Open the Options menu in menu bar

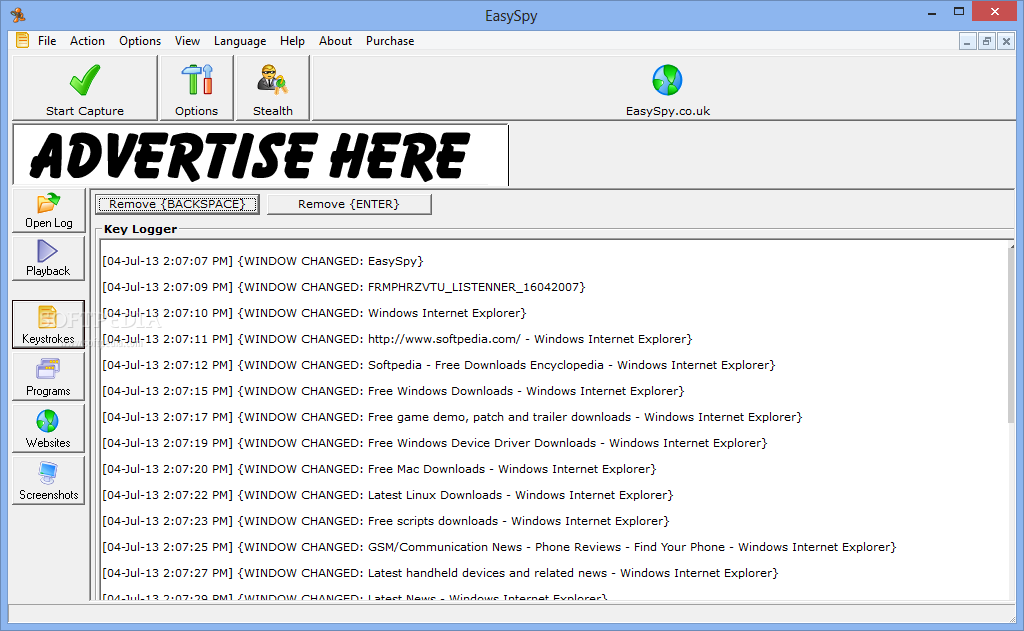coord(140,40)
